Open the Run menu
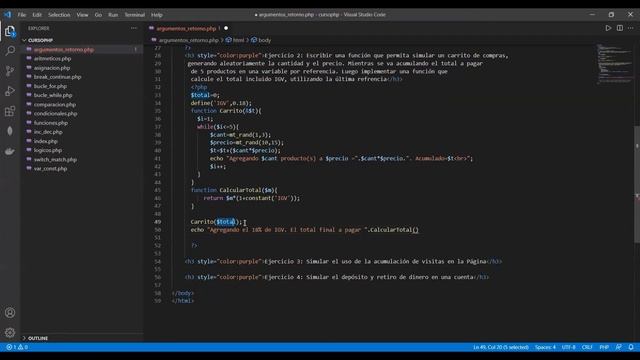The image size is (640, 360). 113,15
